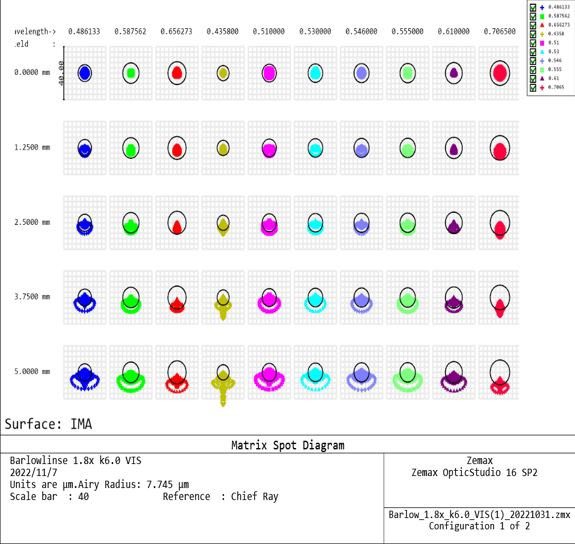Screen dimensions: 575x544
Task: Click the blue spot at 0.0000 mm, 0.486133
Action: point(85,73)
